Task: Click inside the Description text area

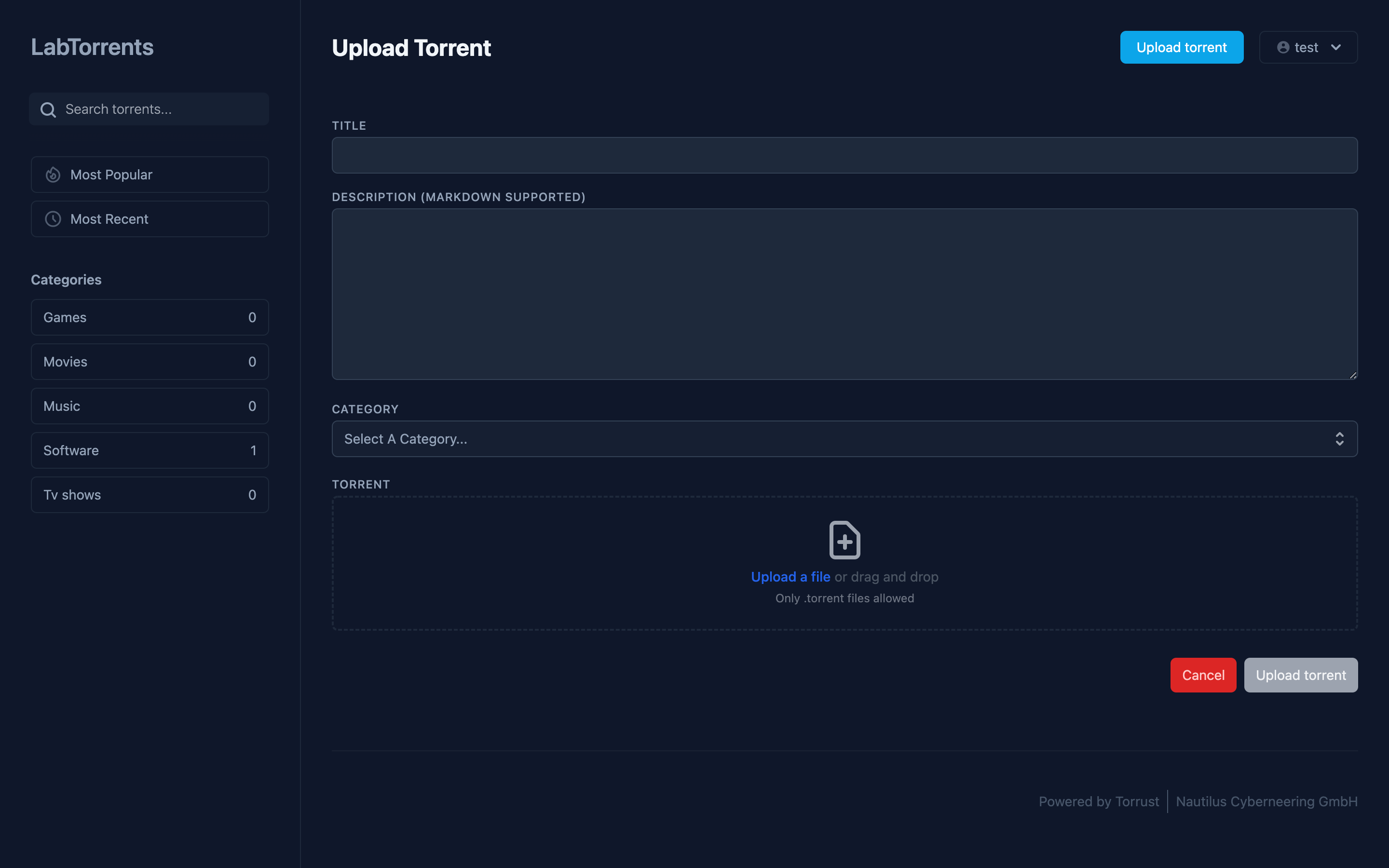Action: click(844, 294)
